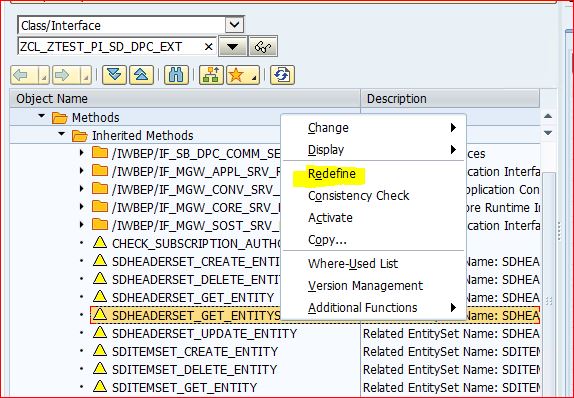Click the tree scrollbar down arrow
Viewport: 574px width, 398px height.
pos(548,133)
